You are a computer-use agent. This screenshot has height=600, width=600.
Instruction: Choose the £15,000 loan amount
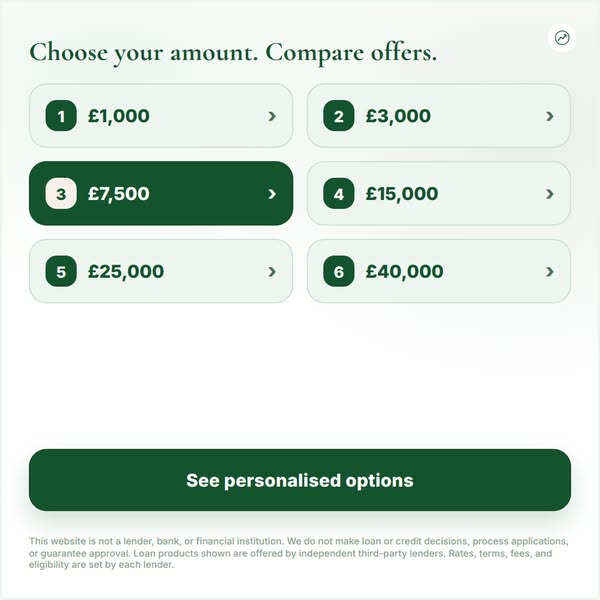click(439, 194)
